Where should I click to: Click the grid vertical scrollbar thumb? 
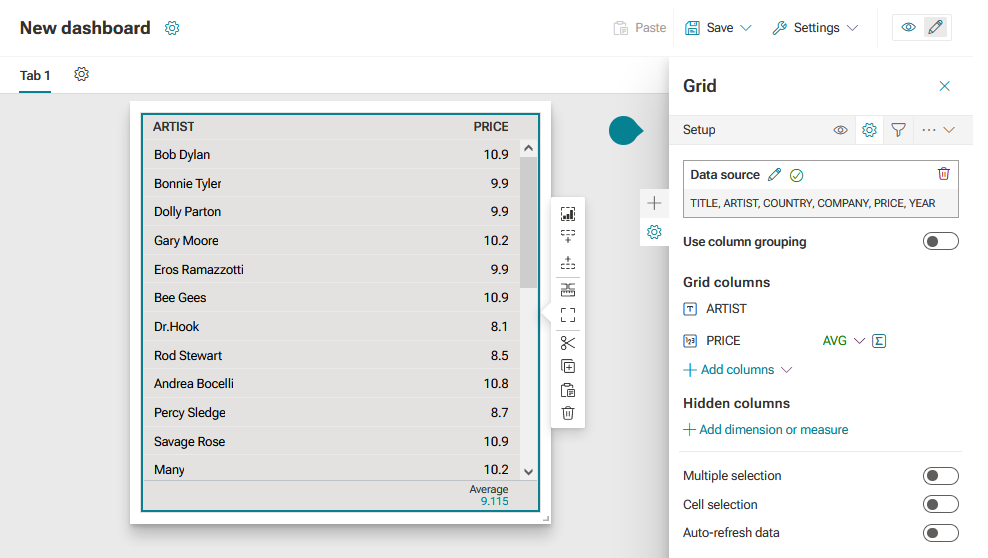click(529, 222)
